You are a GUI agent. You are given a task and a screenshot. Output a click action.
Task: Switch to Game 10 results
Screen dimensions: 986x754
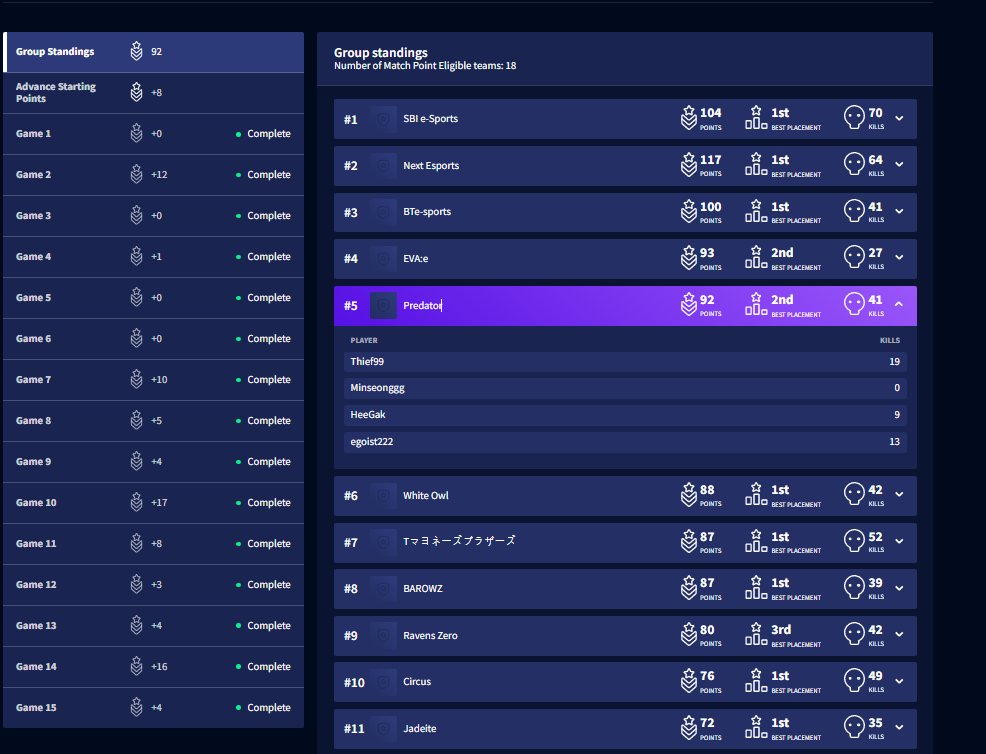pyautogui.click(x=153, y=503)
